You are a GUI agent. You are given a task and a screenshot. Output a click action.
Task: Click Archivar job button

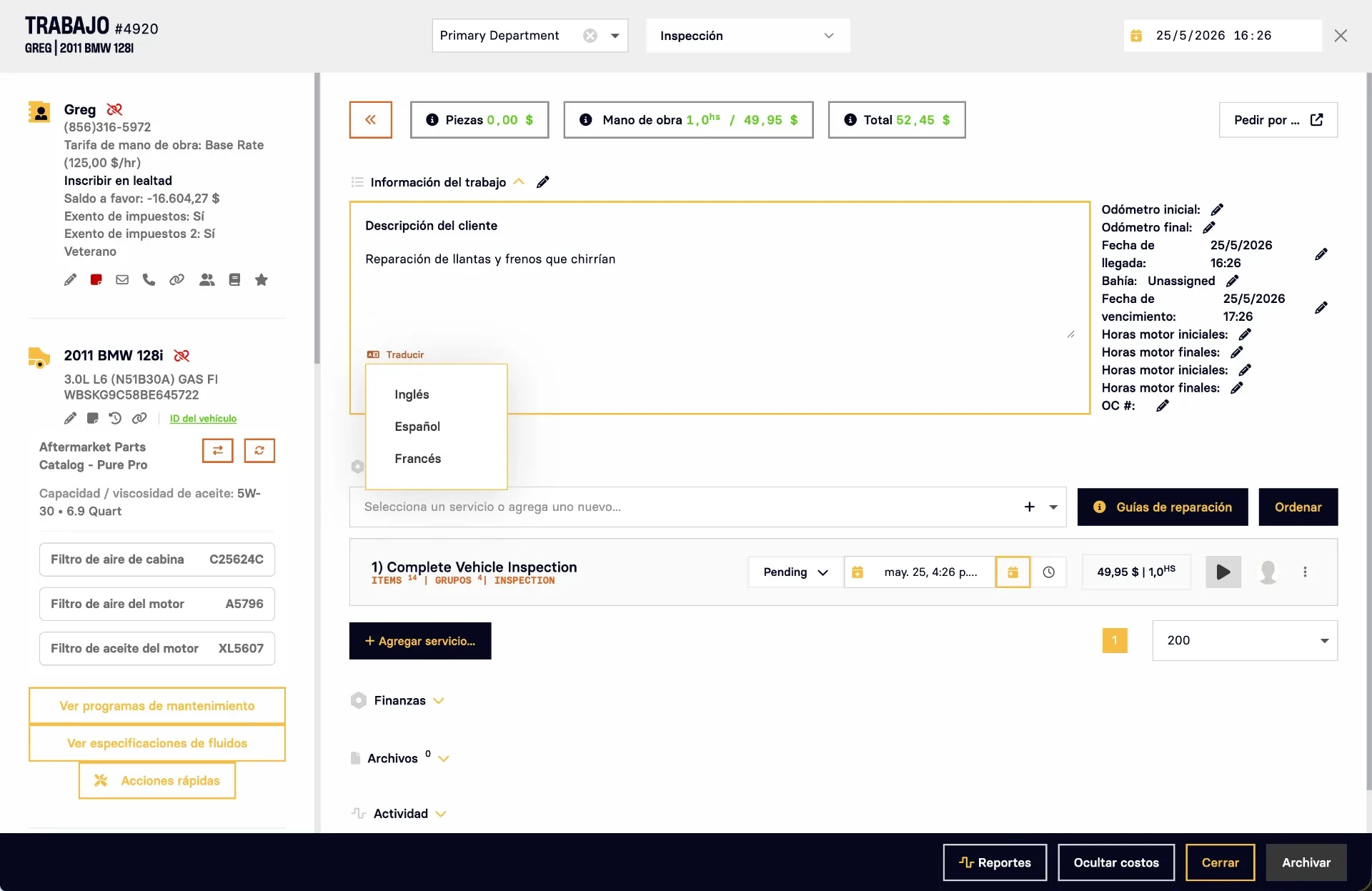point(1306,862)
